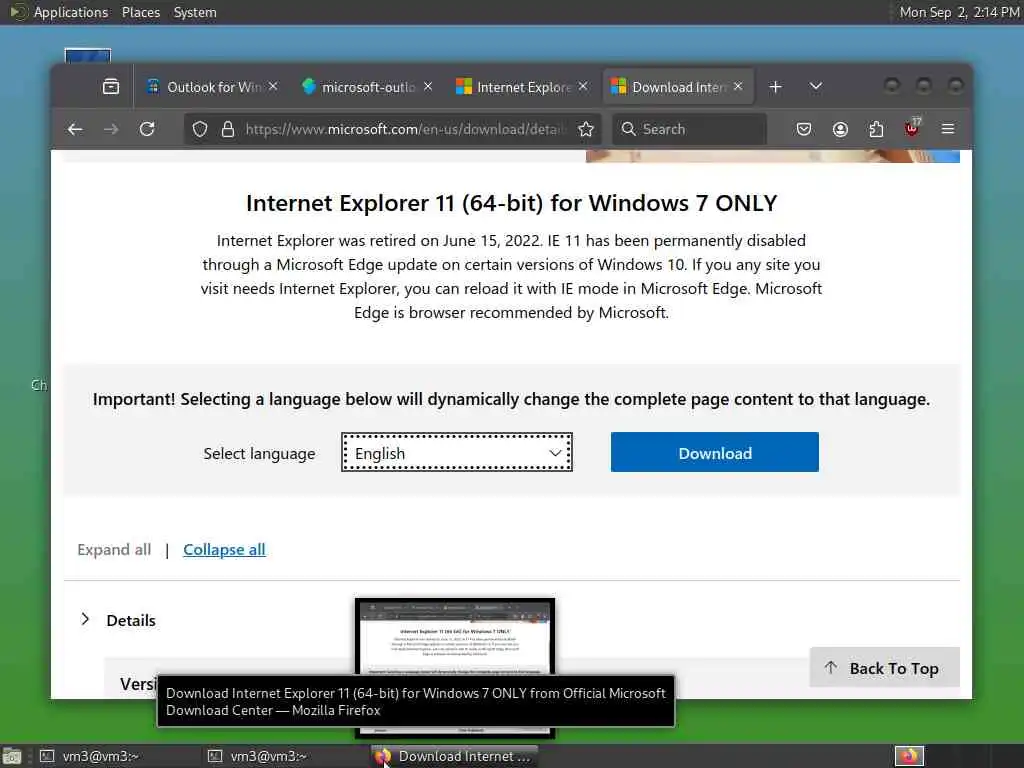Click the padlock site info icon
Image resolution: width=1024 pixels, height=768 pixels.
click(x=227, y=129)
